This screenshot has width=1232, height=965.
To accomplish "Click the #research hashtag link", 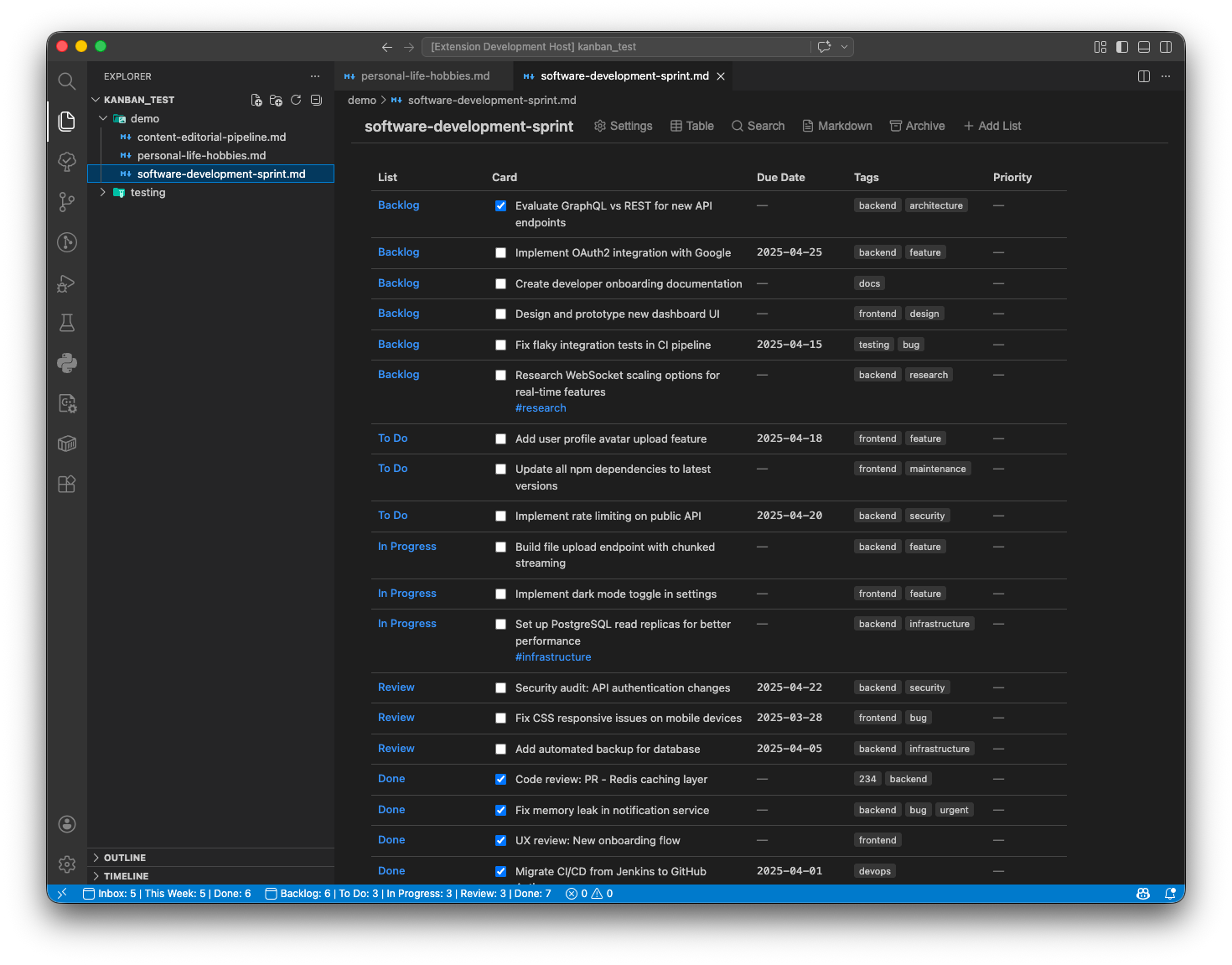I will point(541,408).
